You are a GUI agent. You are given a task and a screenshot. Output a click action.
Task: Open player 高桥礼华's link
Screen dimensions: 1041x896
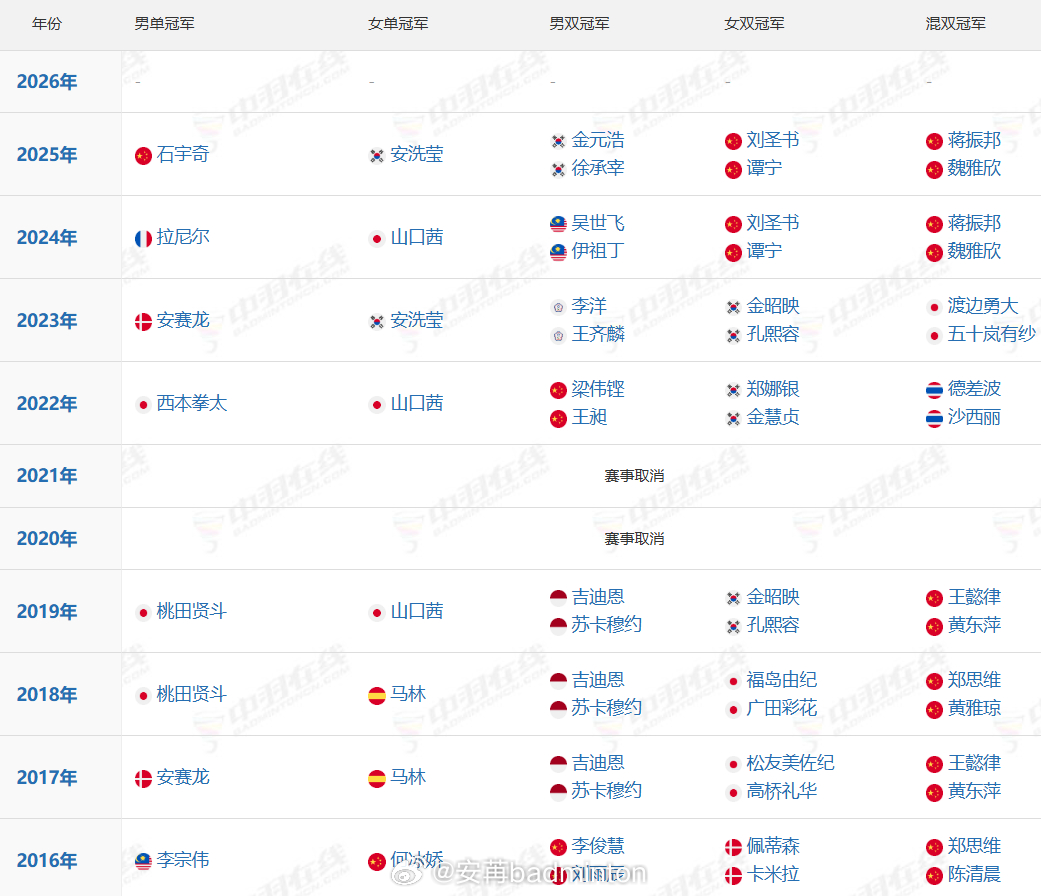(781, 791)
